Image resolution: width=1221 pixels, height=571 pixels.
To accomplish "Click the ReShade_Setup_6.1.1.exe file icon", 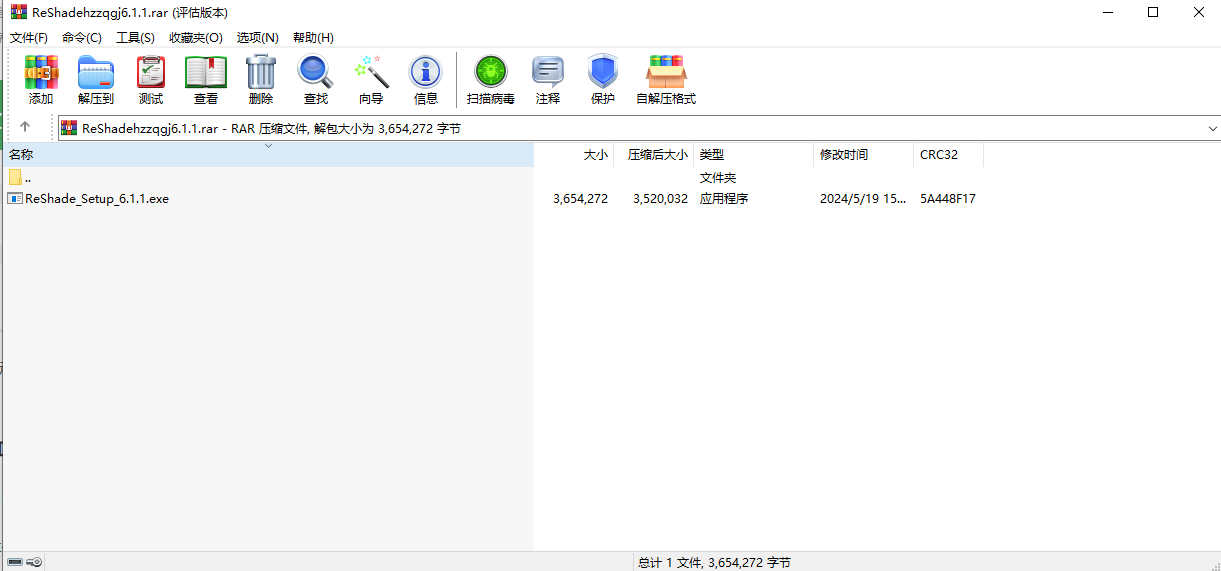I will pyautogui.click(x=15, y=199).
